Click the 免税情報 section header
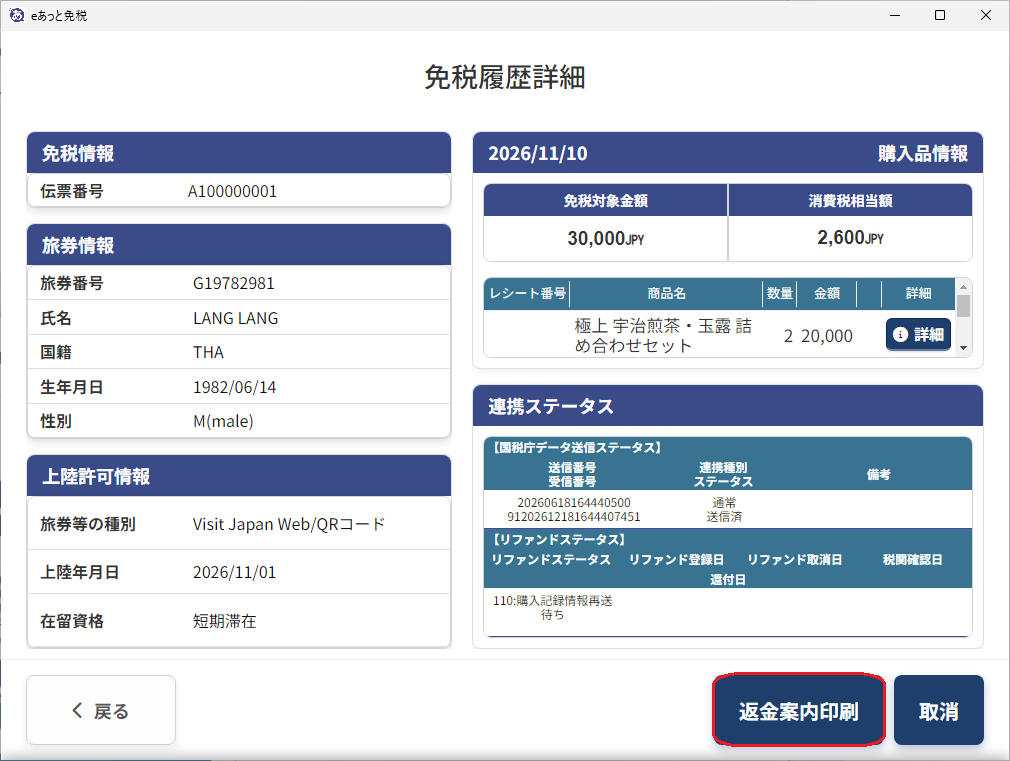This screenshot has height=761, width=1010. [x=239, y=153]
